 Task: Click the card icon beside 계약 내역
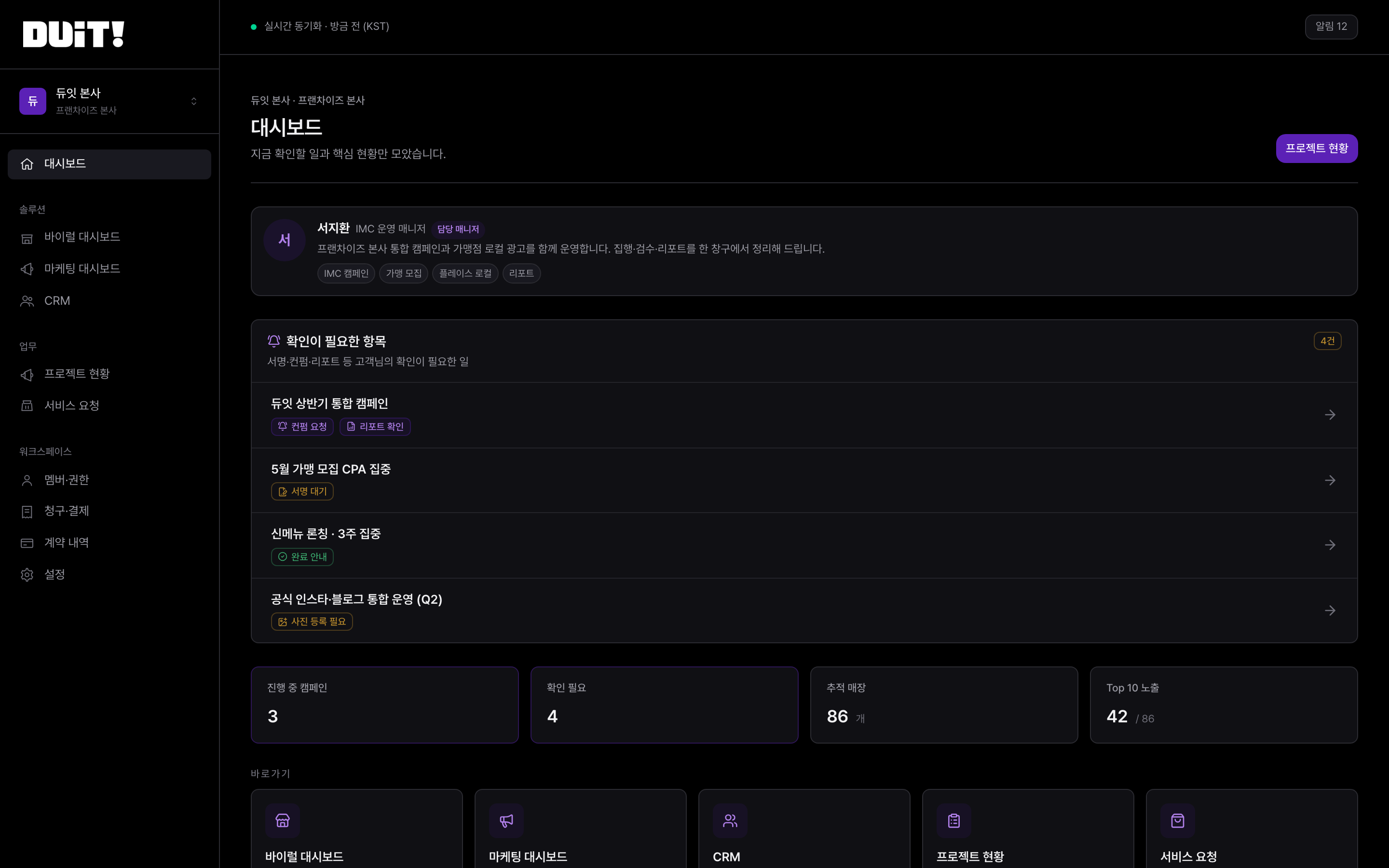click(x=27, y=543)
